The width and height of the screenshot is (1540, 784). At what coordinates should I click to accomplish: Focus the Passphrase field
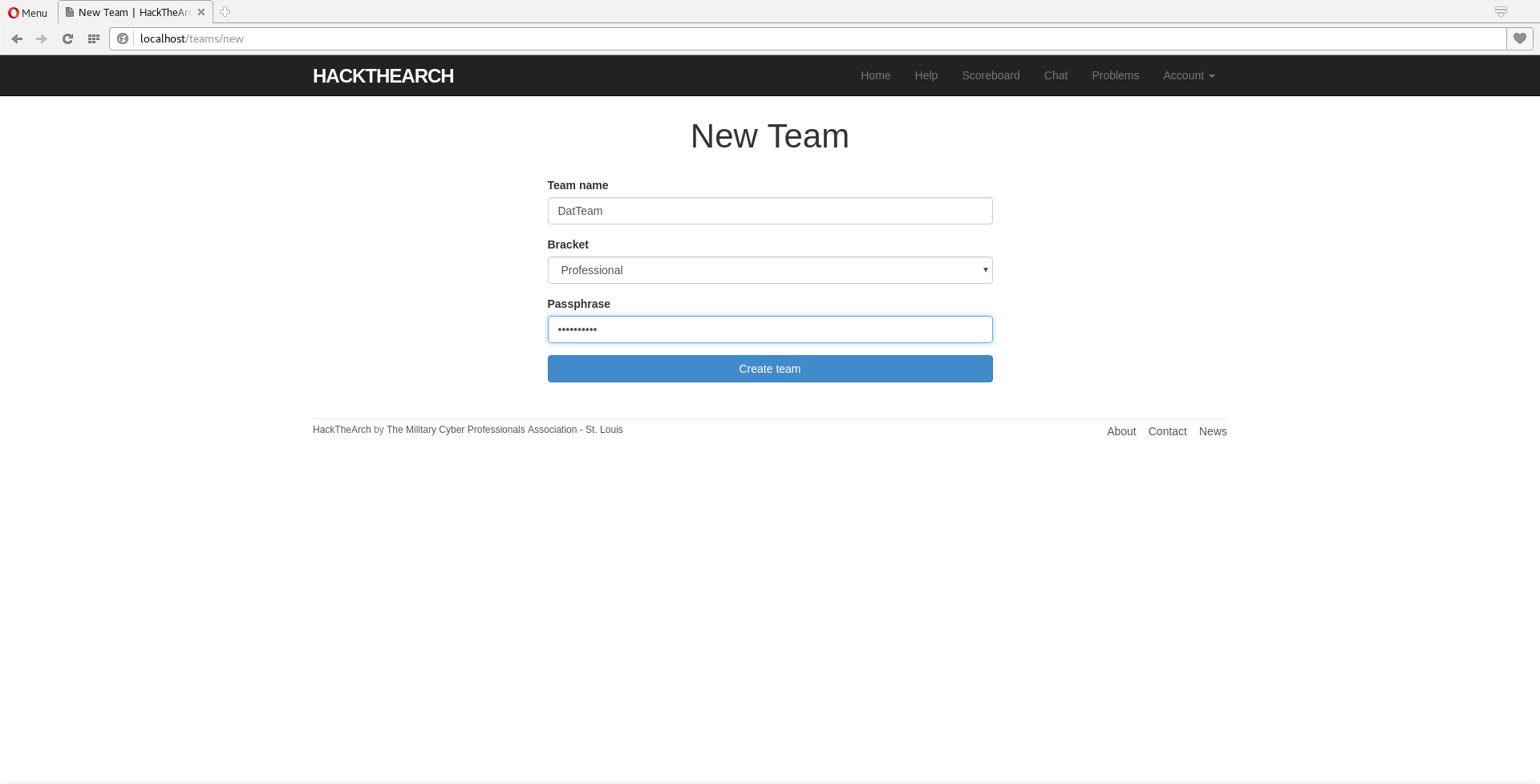pyautogui.click(x=769, y=329)
